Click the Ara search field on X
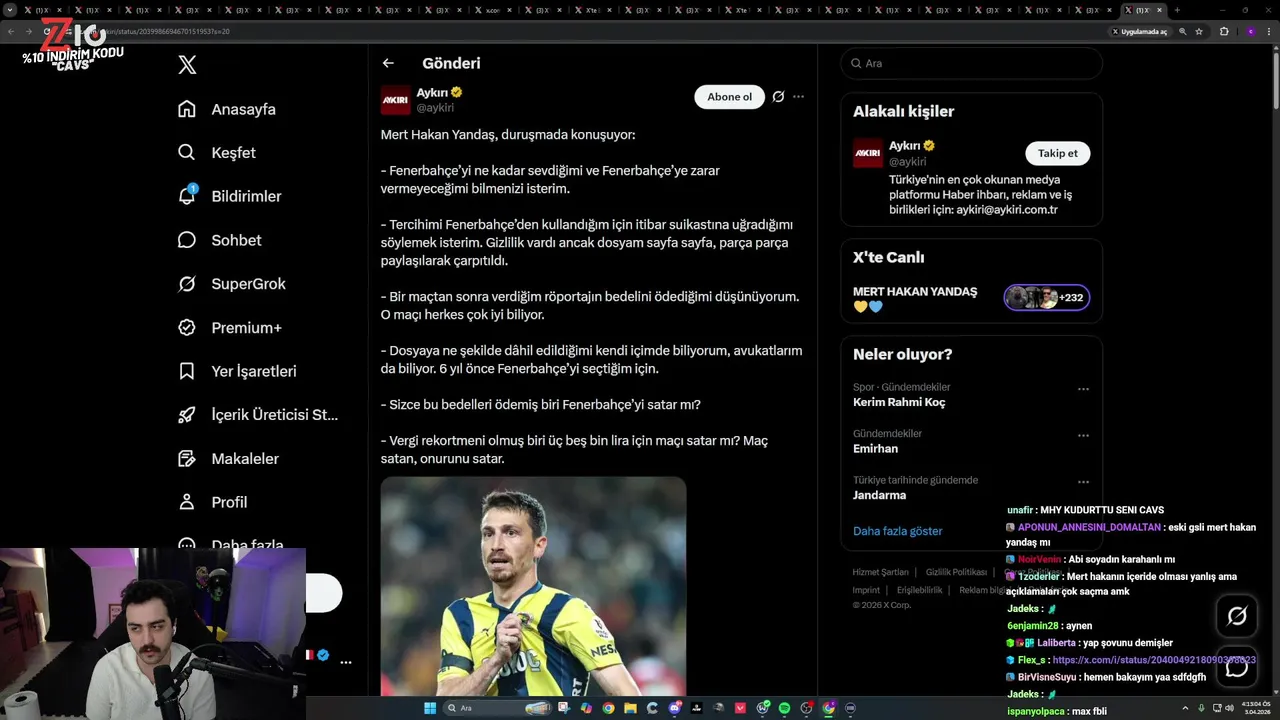The width and height of the screenshot is (1280, 720). tap(971, 63)
